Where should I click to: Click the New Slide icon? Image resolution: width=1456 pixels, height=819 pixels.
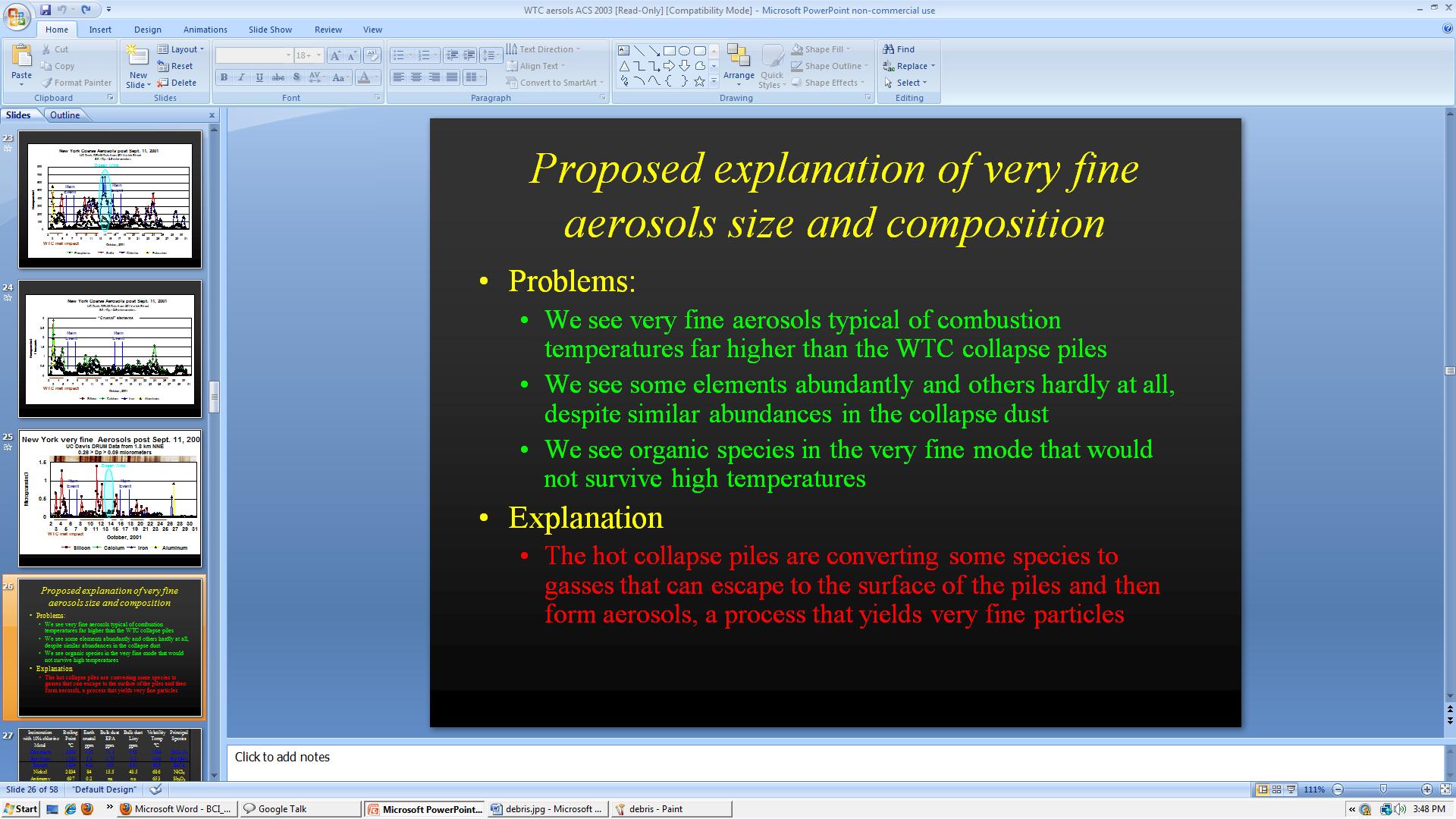[x=137, y=57]
